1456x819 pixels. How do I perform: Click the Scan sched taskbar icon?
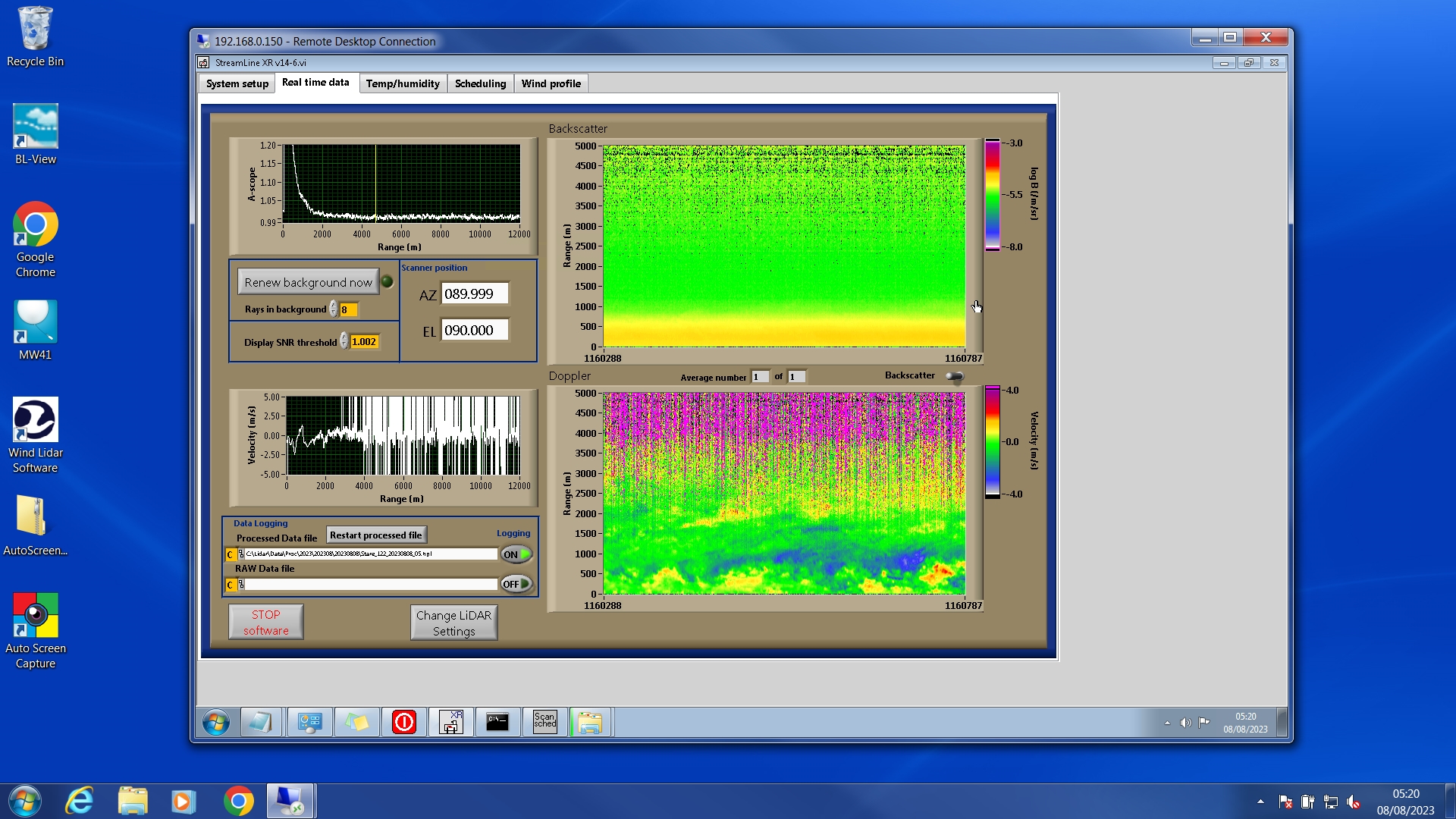[544, 722]
